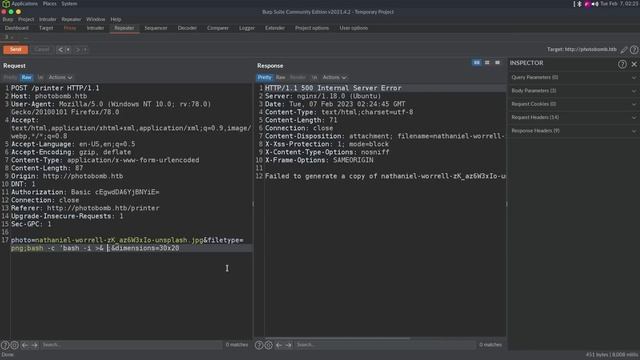The width and height of the screenshot is (640, 360).
Task: Go to next request in Repeater history
Action: pyautogui.click(x=78, y=50)
